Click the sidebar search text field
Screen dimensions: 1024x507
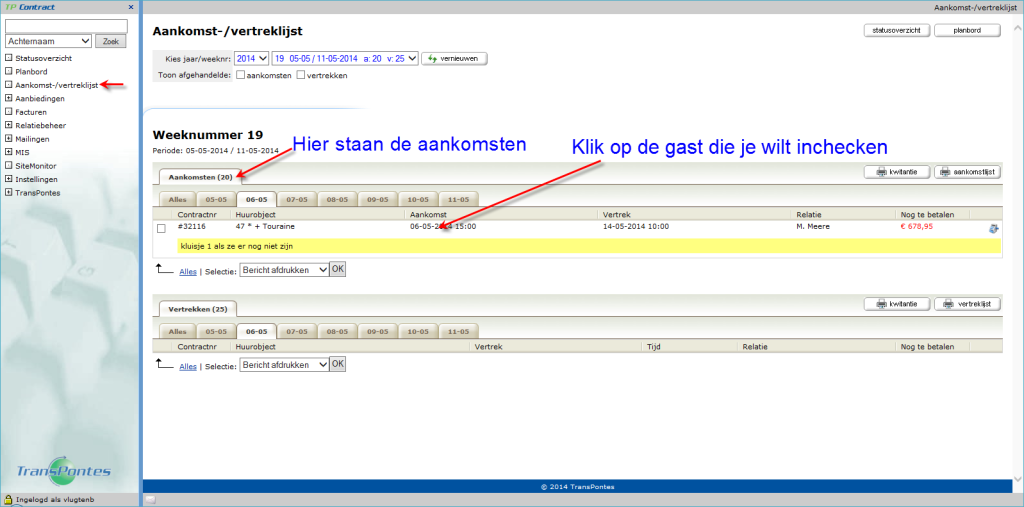coord(66,26)
